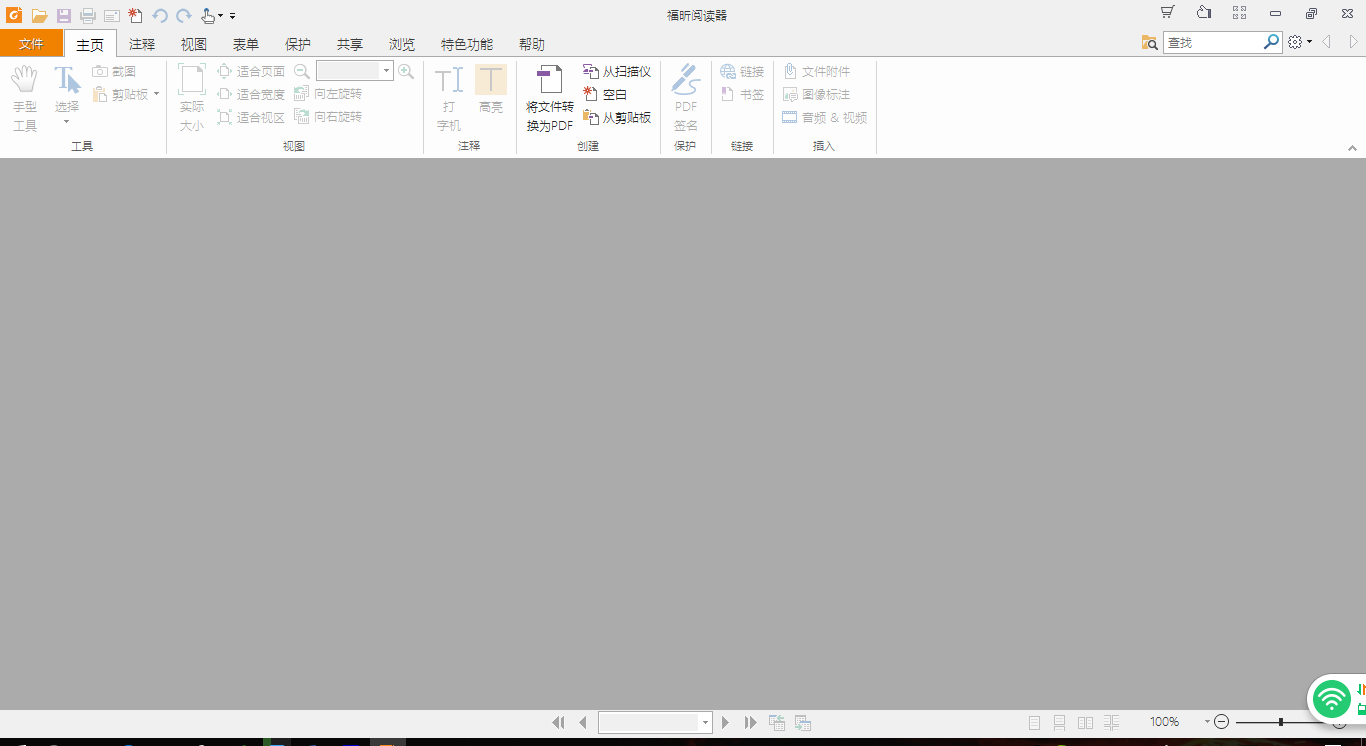Switch to the 注释 tab

(x=142, y=44)
